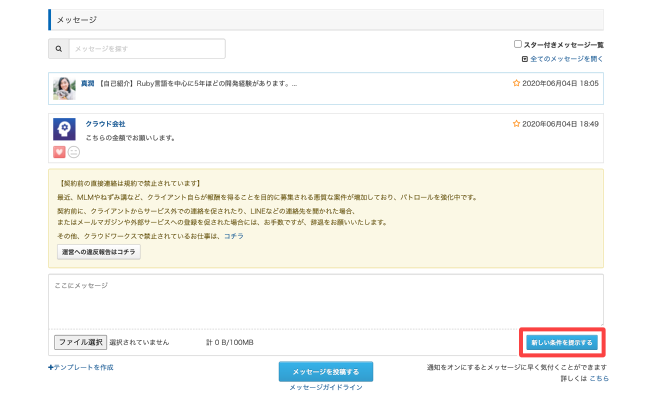Screen dimensions: 652x400
Task: Click 新しい条件を提示する button
Action: pyautogui.click(x=562, y=342)
